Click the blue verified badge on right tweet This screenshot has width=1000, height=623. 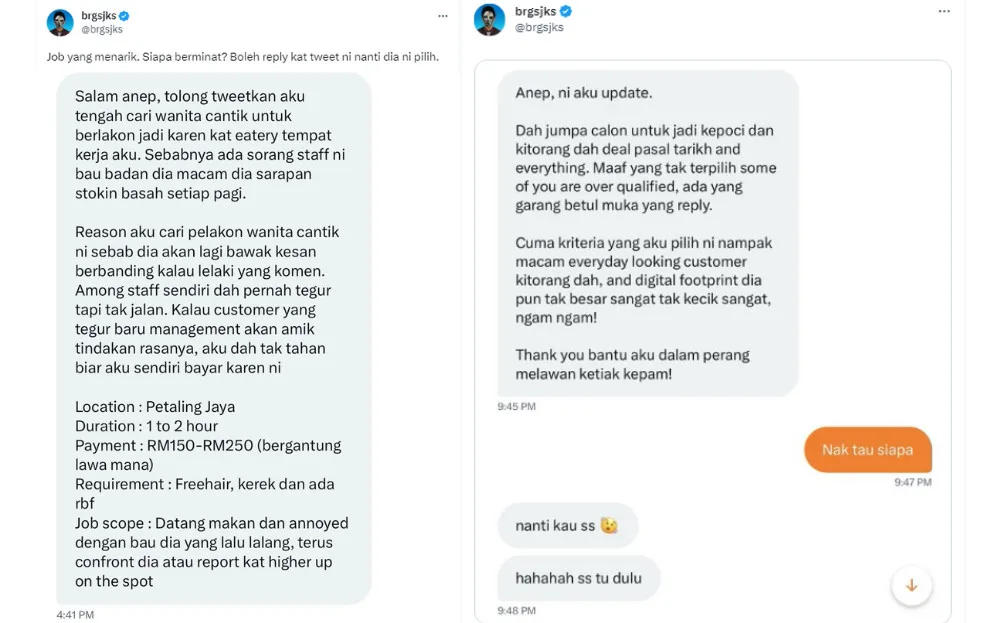[566, 11]
